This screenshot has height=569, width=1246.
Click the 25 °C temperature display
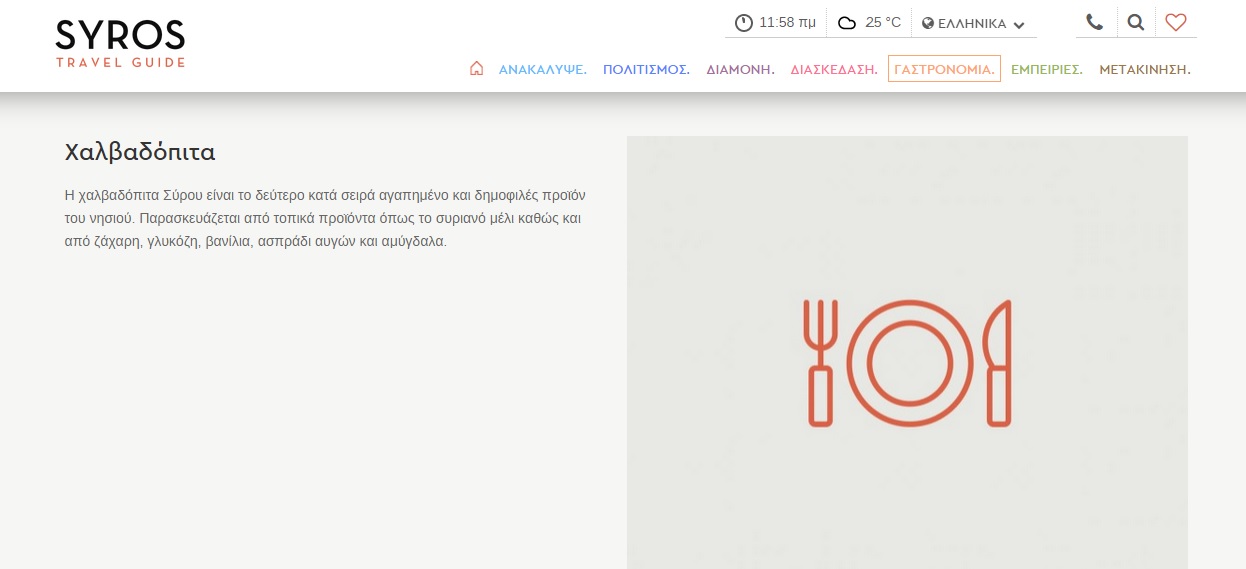point(883,23)
